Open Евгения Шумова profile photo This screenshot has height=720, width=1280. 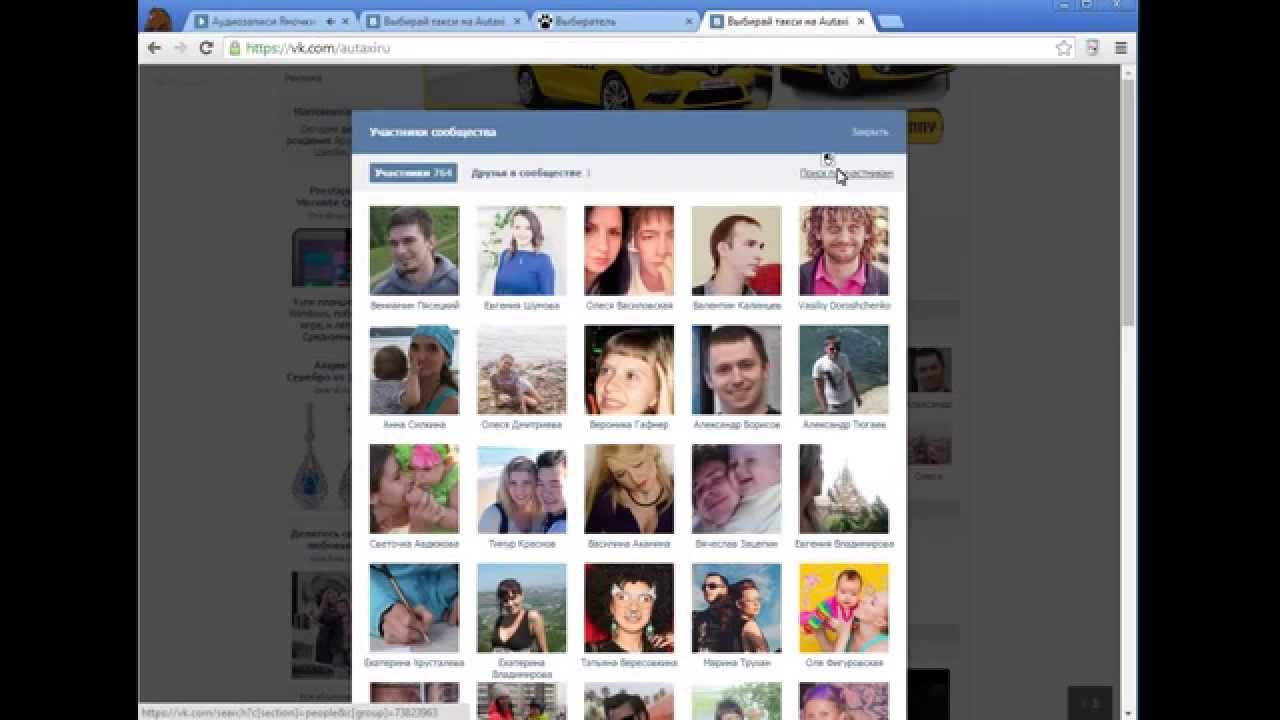point(521,250)
